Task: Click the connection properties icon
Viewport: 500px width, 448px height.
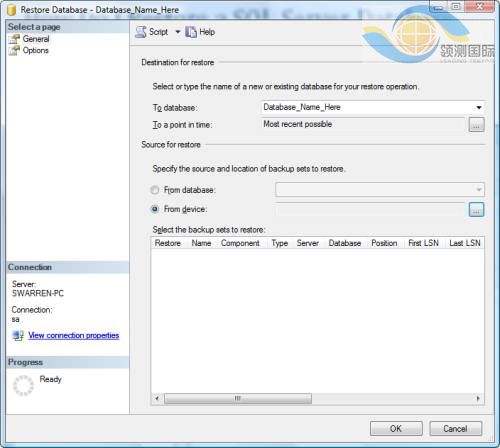Action: point(18,335)
